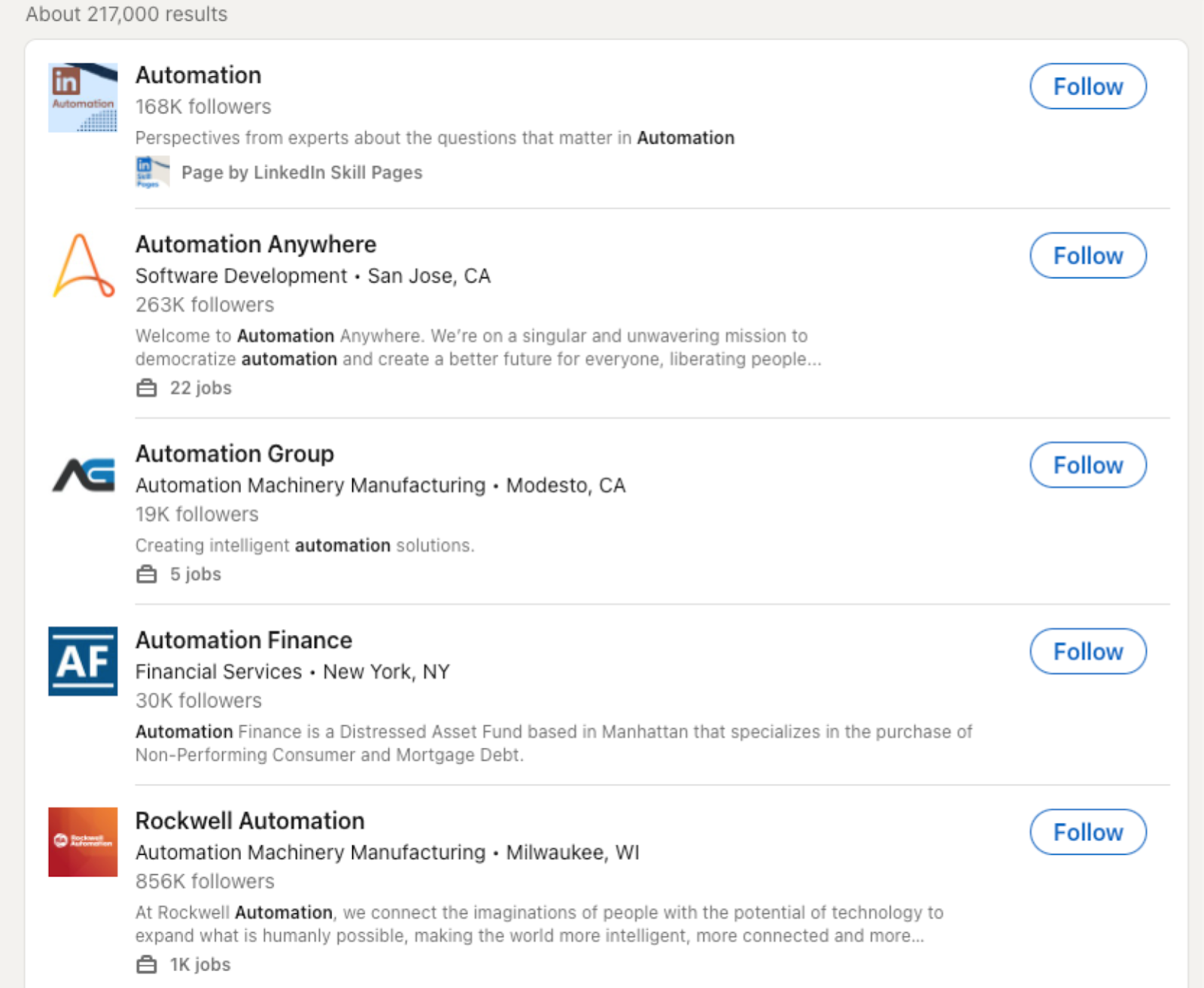Click the LinkedIn Skill Pages icon
Viewport: 1204px width, 988px height.
pyautogui.click(x=151, y=172)
